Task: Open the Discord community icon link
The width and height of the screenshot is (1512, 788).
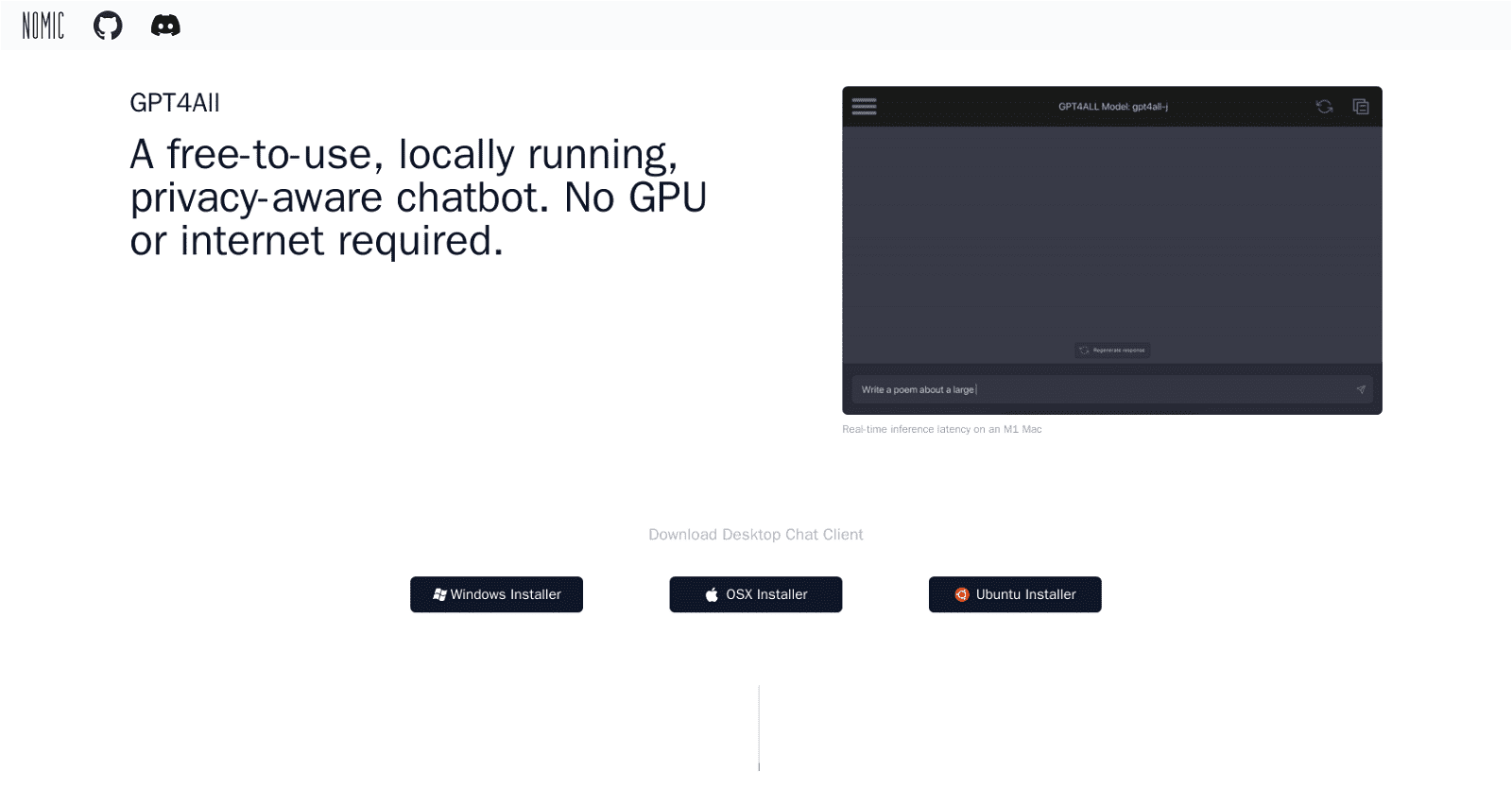Action: pyautogui.click(x=165, y=26)
